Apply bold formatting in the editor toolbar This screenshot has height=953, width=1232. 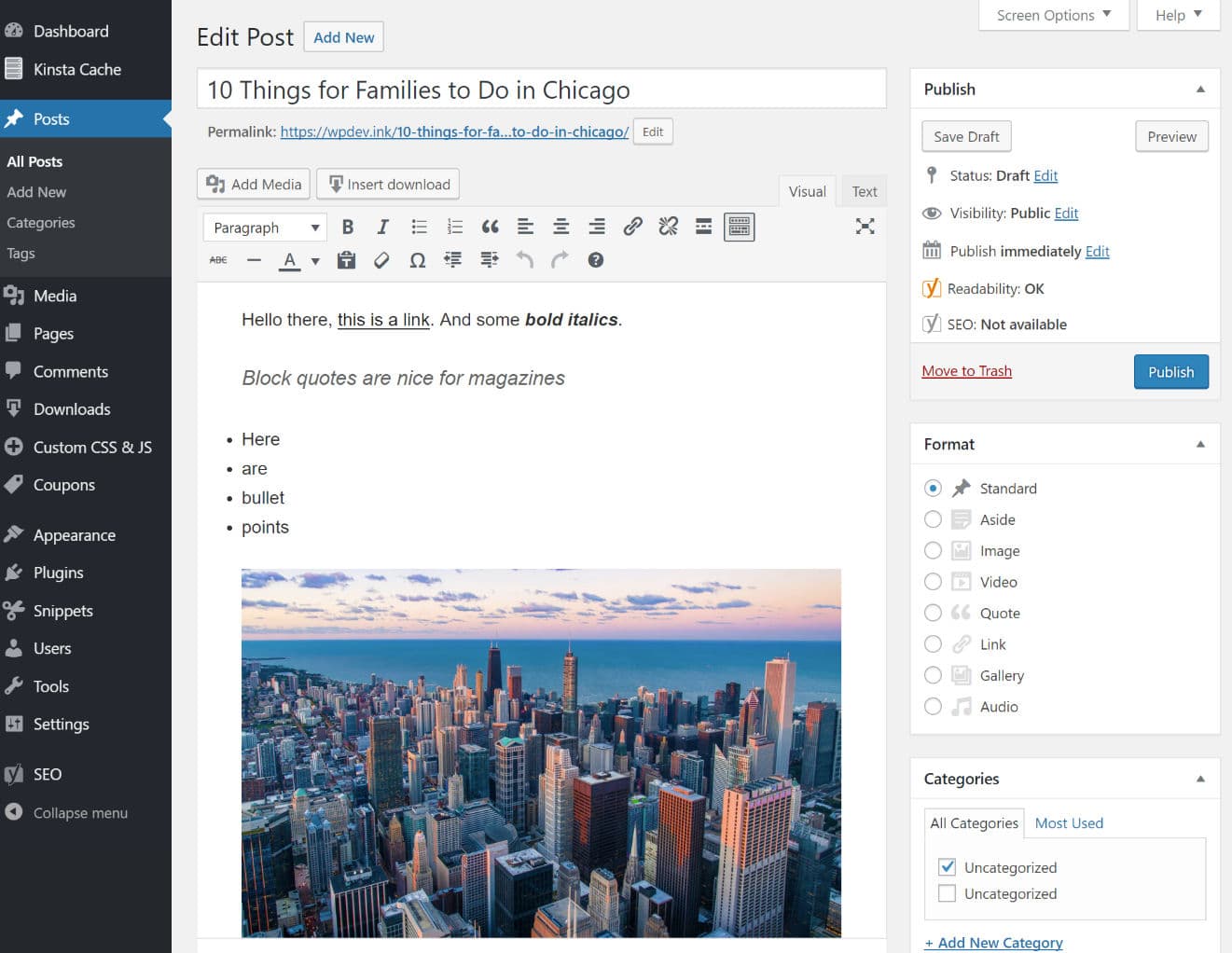coord(348,226)
